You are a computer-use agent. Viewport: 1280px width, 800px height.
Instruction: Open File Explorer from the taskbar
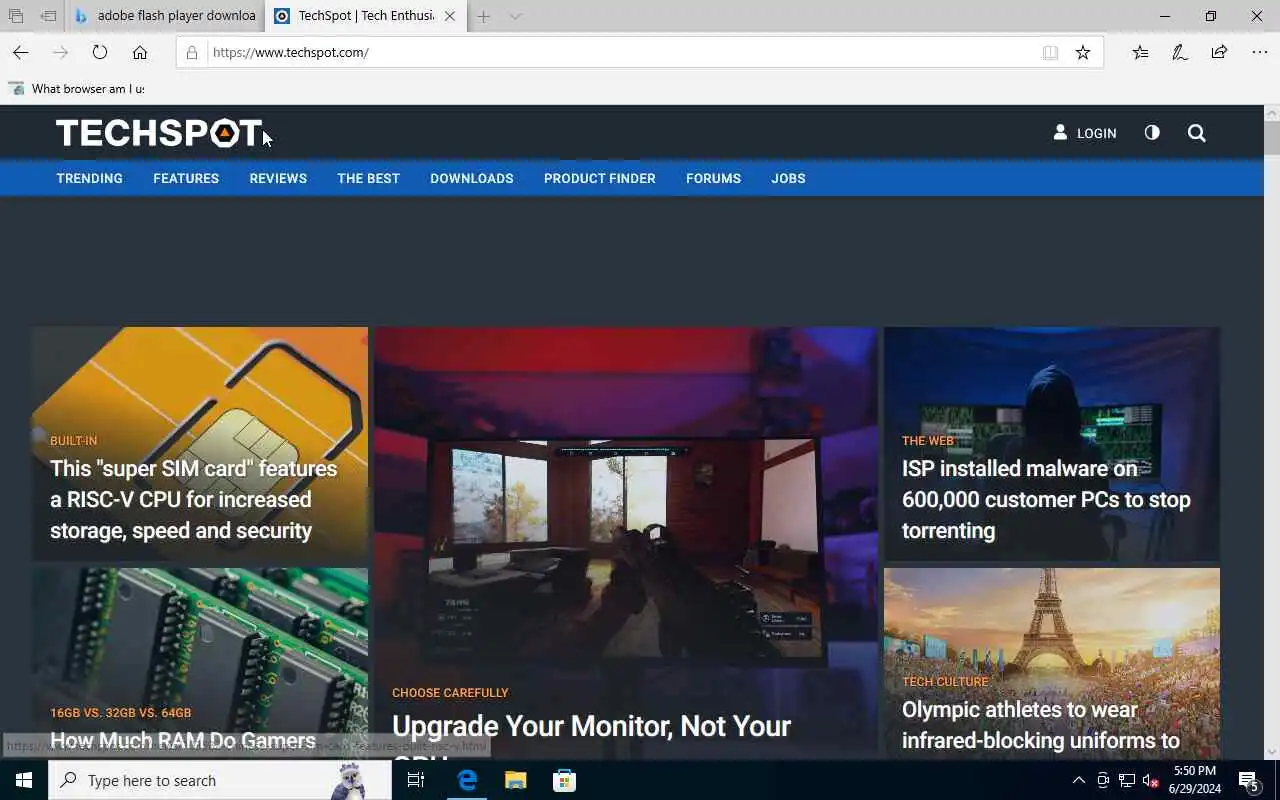pos(515,780)
